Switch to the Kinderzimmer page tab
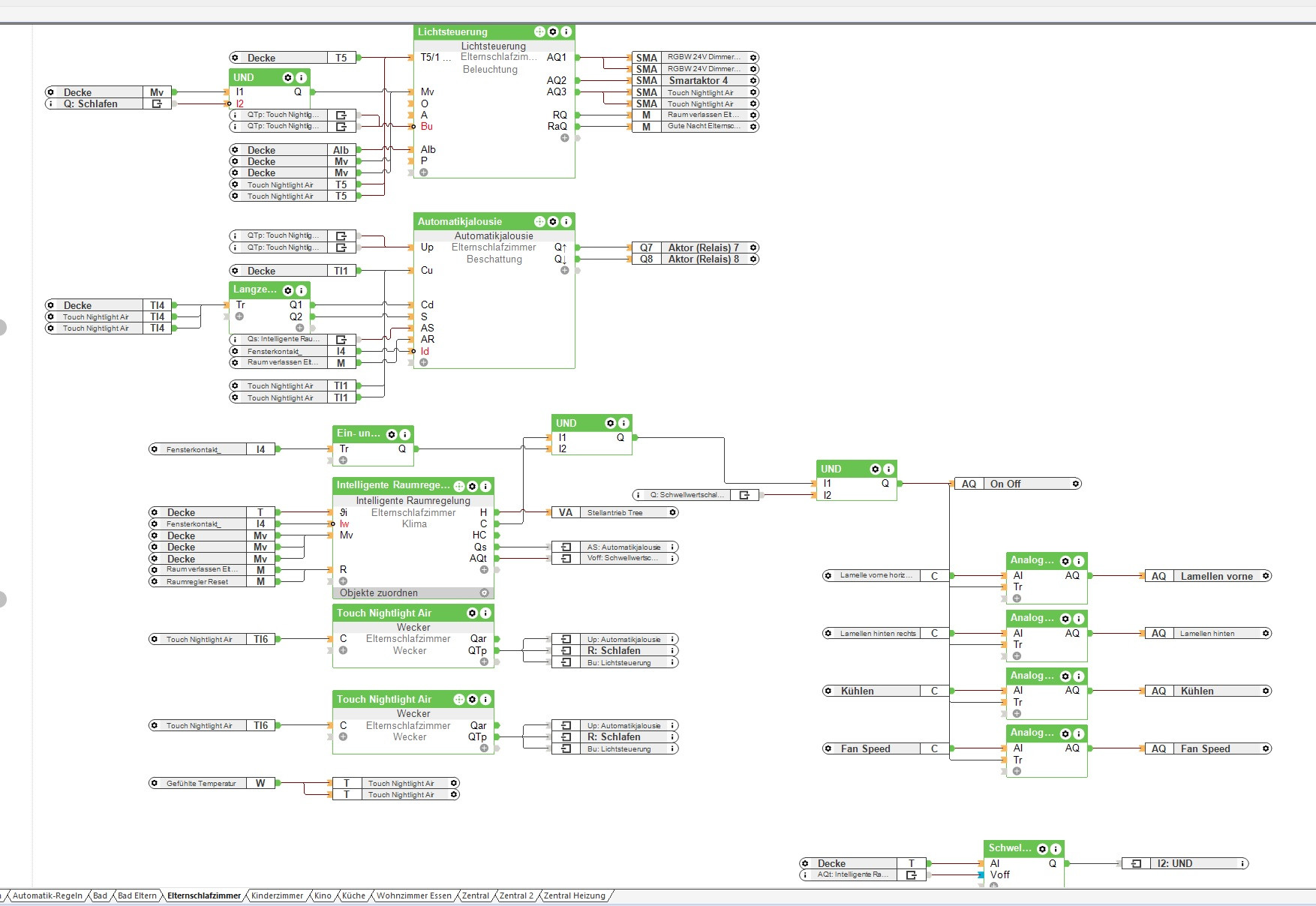 click(277, 895)
